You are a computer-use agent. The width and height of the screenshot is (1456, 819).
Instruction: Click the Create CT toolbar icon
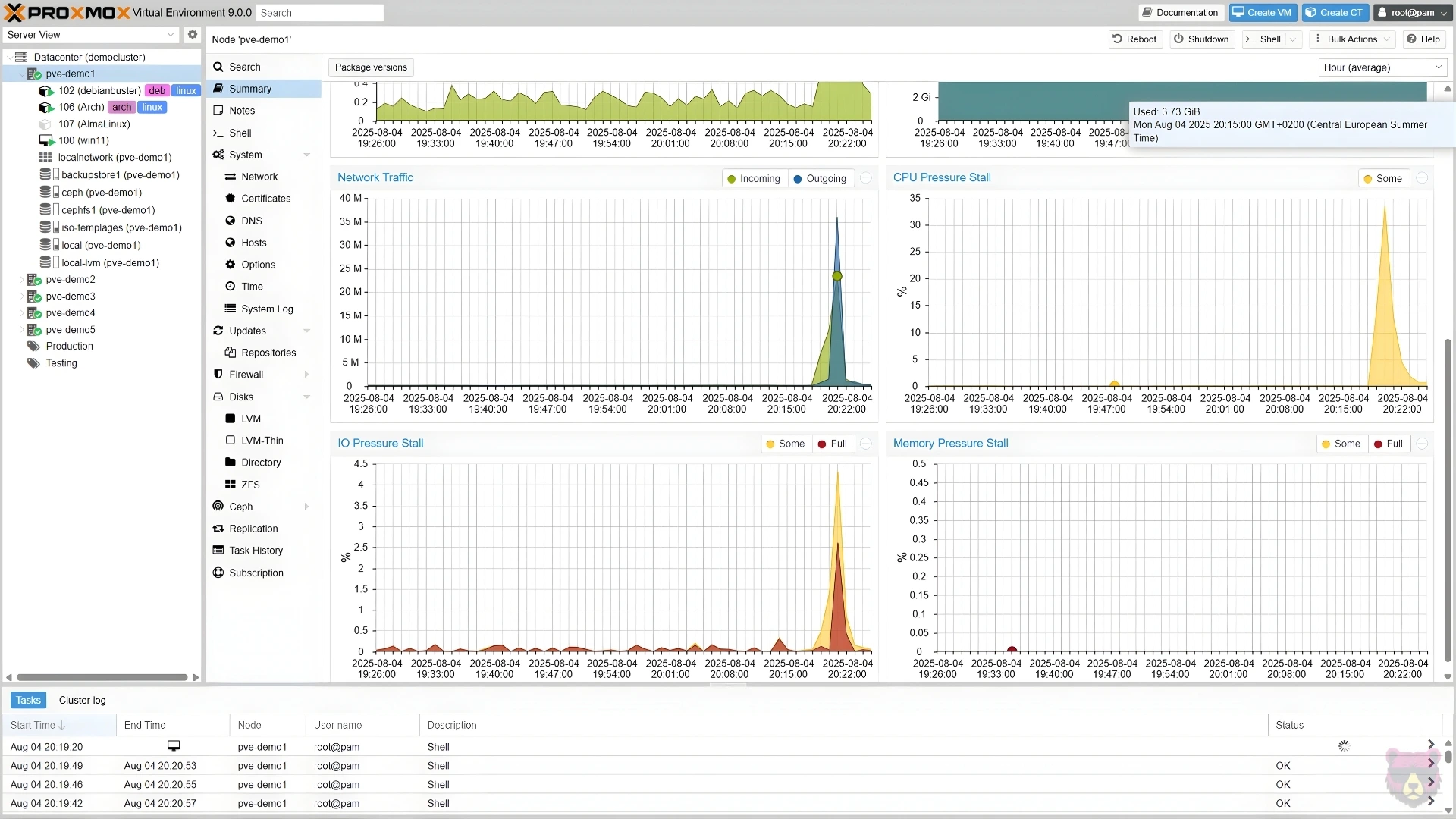coord(1334,12)
